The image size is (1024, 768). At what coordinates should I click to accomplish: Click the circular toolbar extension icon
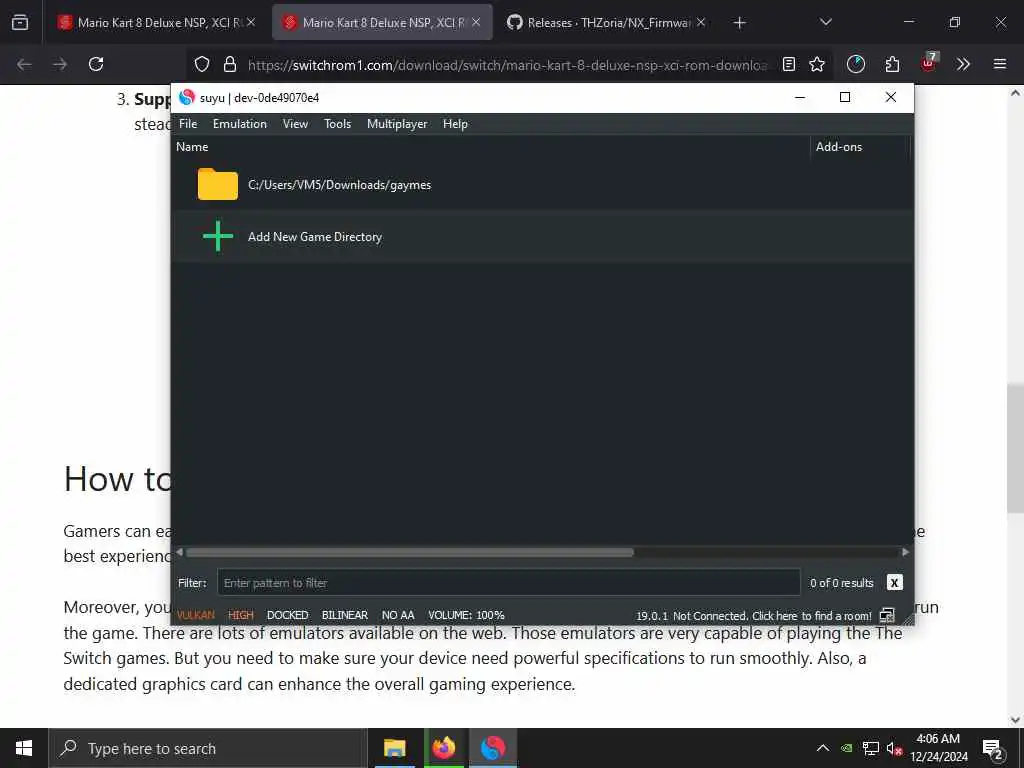(856, 64)
